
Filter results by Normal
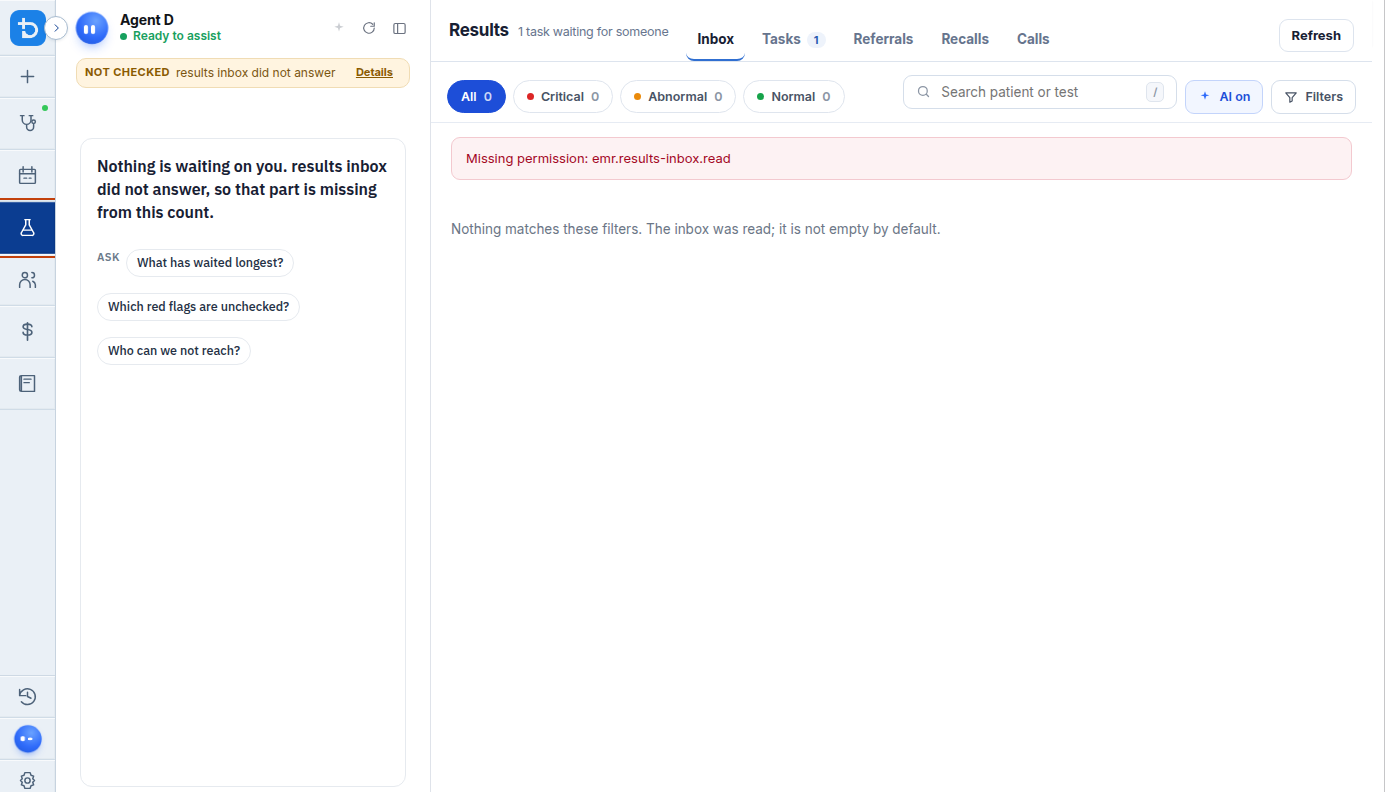tap(794, 97)
